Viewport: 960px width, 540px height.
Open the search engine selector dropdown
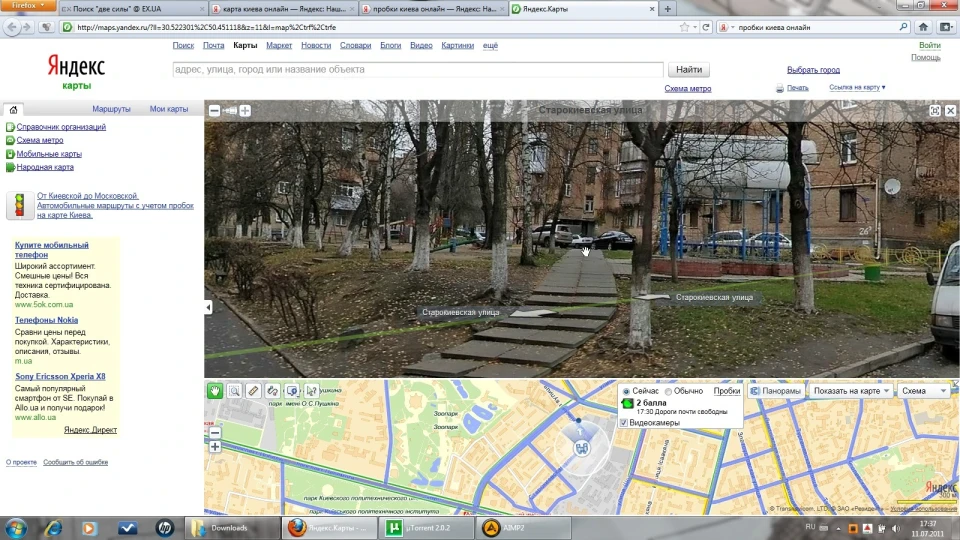point(726,27)
